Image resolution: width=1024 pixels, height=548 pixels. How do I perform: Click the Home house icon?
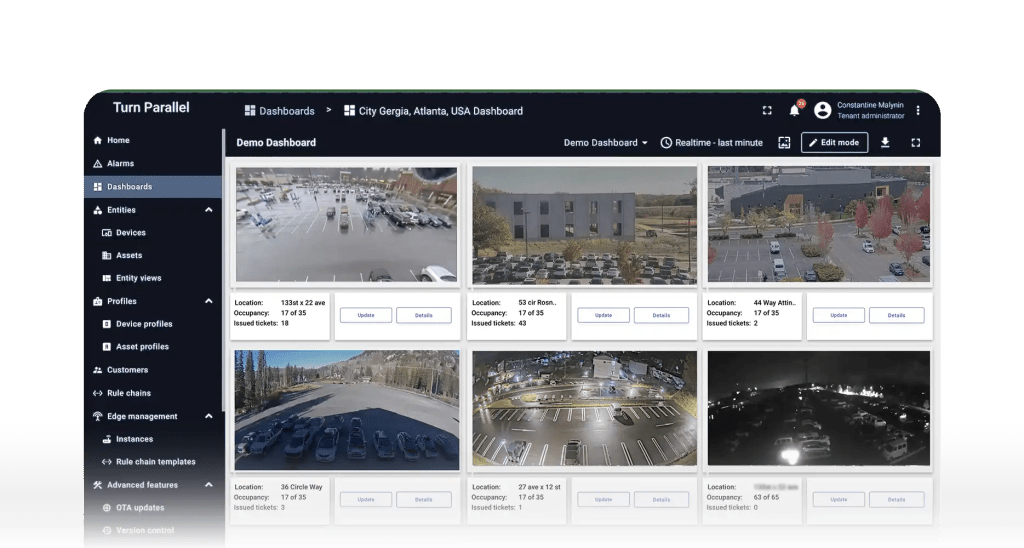pyautogui.click(x=98, y=140)
